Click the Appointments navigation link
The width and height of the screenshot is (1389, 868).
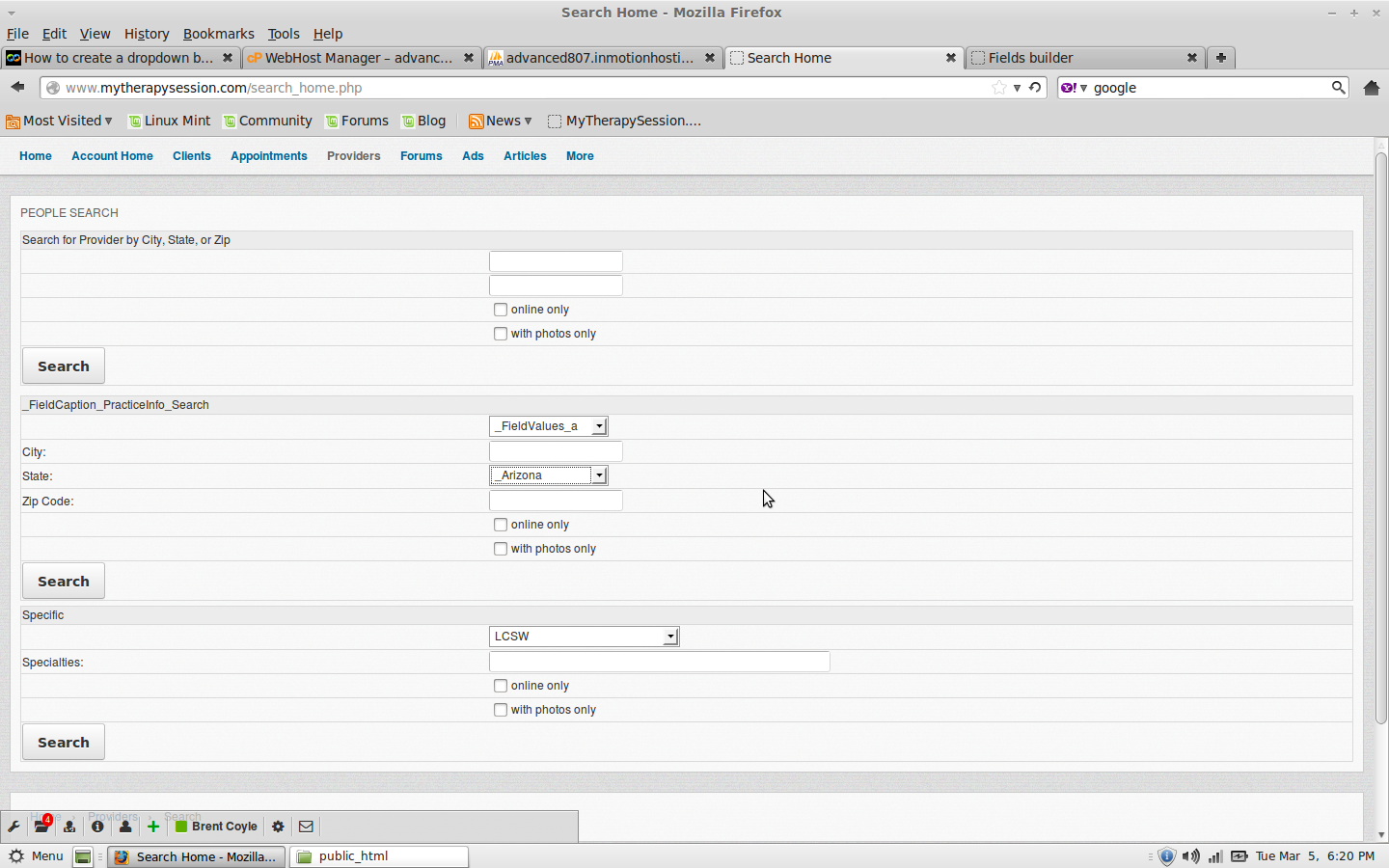point(268,156)
